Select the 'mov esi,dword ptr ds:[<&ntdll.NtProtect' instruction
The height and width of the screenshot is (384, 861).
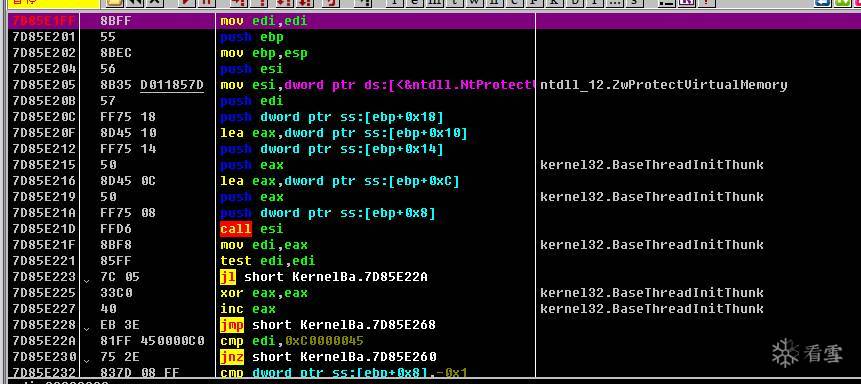coord(377,85)
